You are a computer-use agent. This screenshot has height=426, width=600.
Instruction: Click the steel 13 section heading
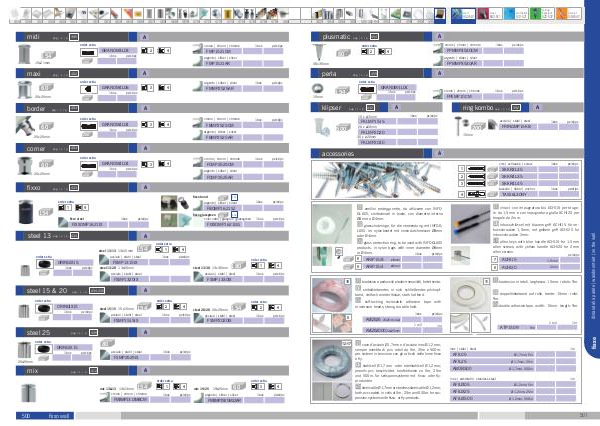(39, 236)
